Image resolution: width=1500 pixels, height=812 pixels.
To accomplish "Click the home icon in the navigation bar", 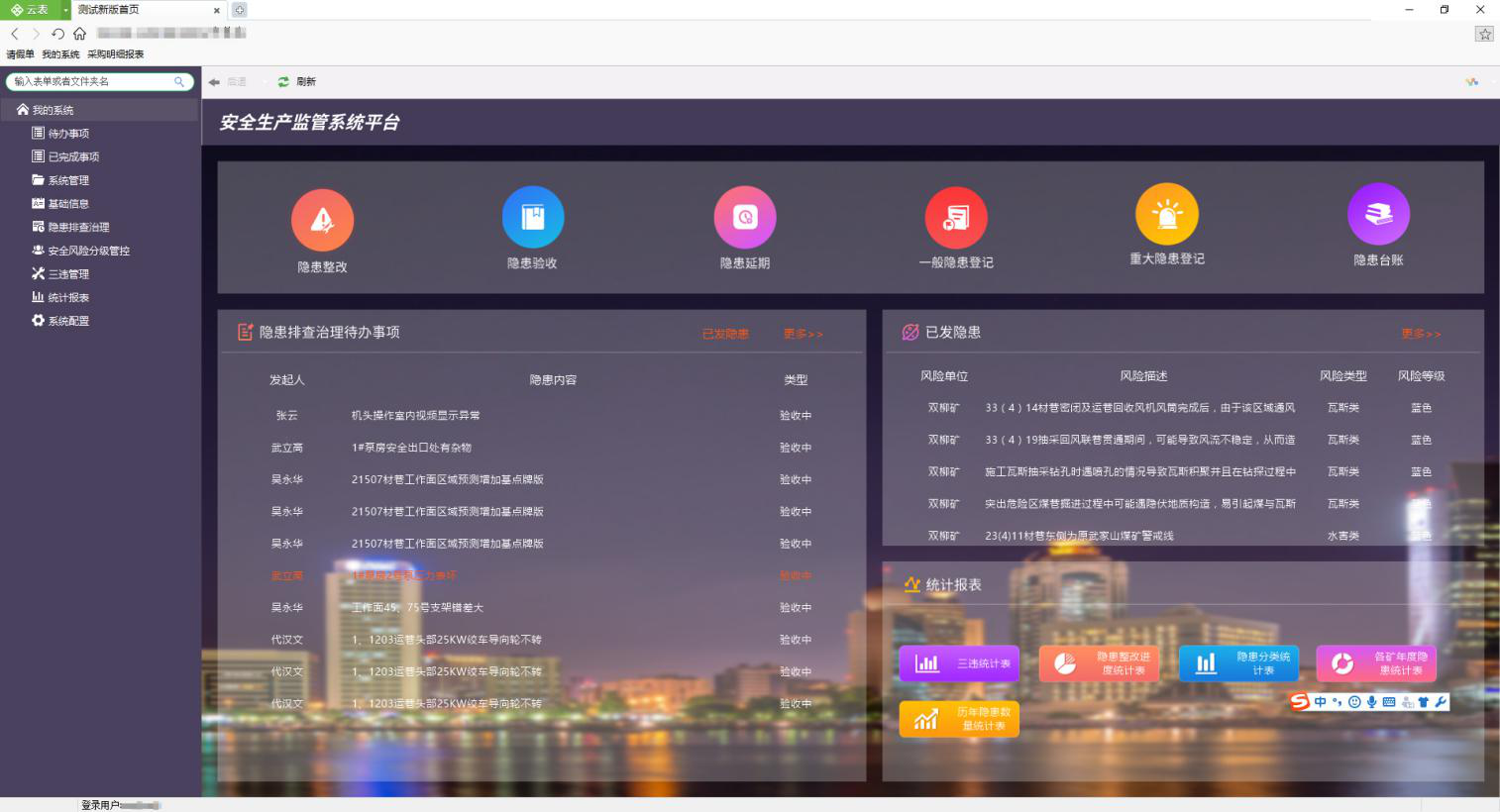I will point(79,34).
